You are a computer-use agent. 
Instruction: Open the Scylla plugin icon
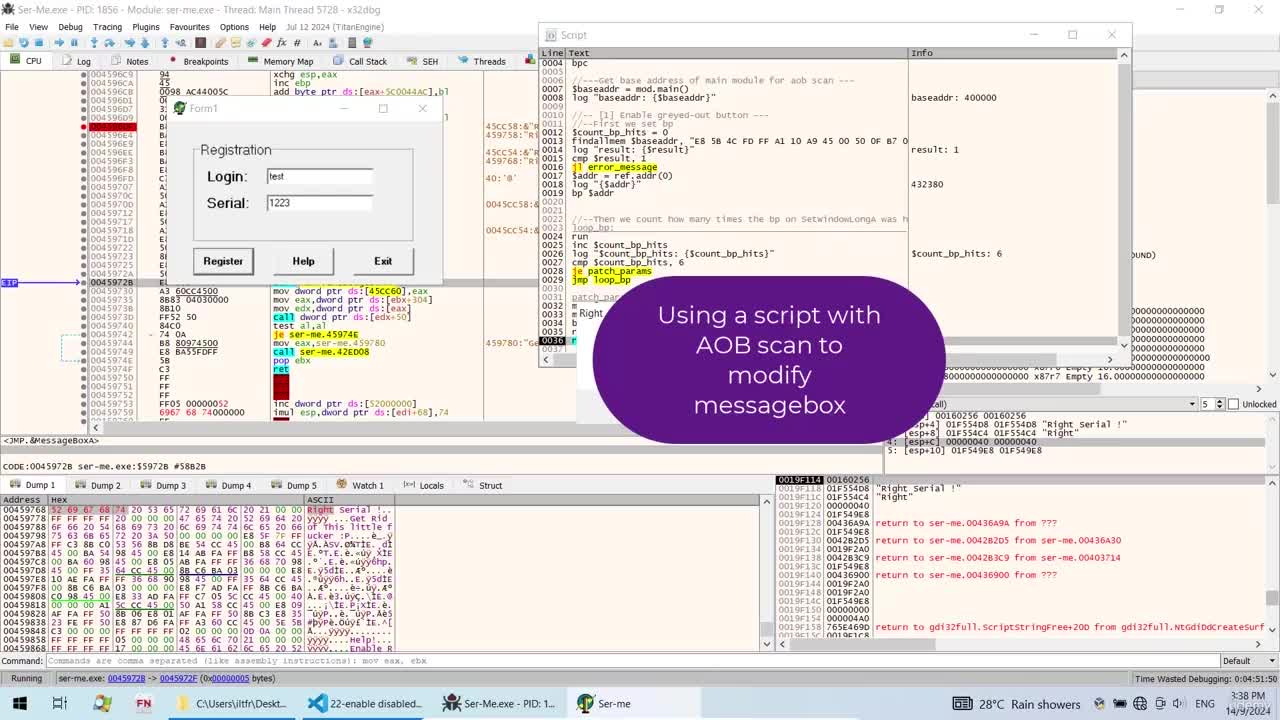200,43
